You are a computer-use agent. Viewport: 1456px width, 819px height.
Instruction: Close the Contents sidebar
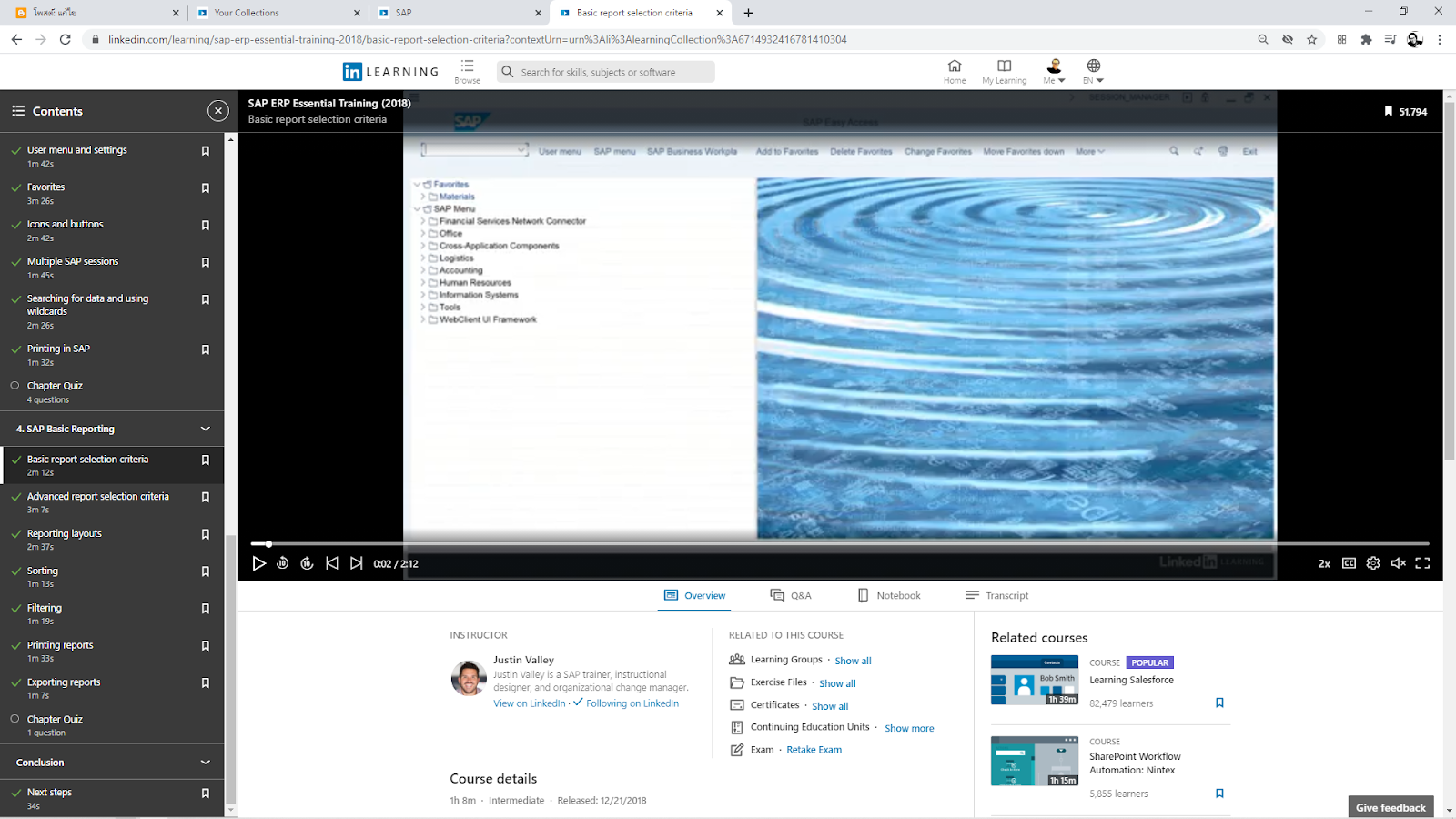click(218, 111)
